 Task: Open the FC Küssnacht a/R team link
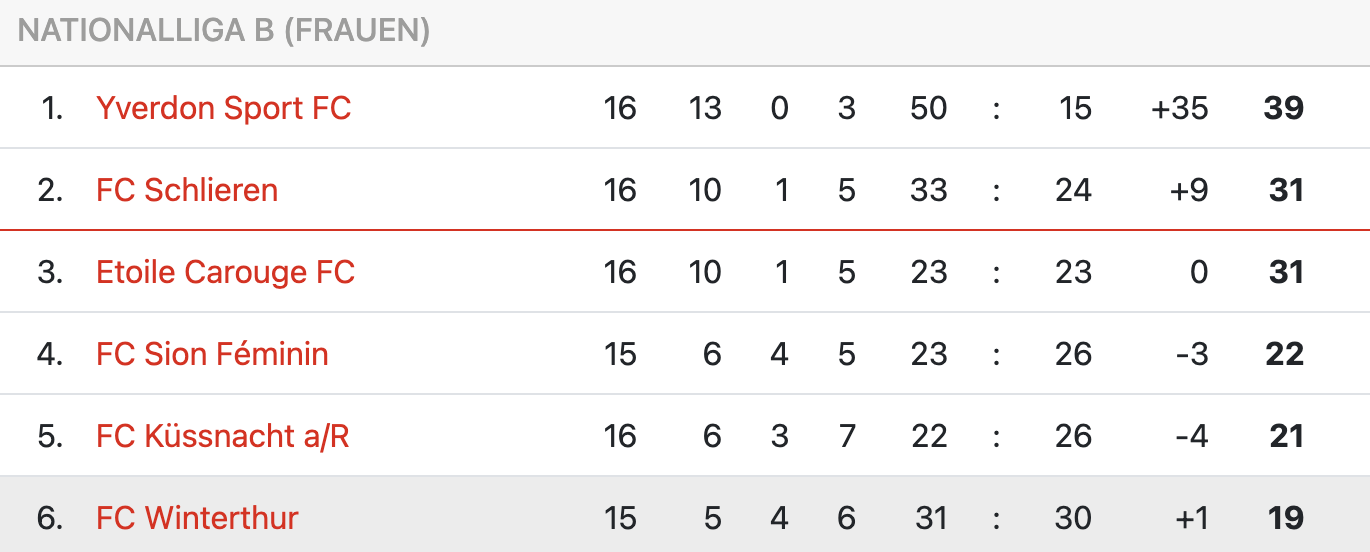click(223, 436)
